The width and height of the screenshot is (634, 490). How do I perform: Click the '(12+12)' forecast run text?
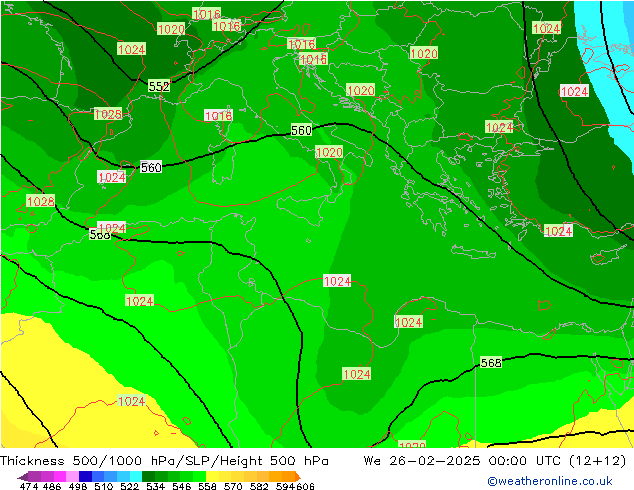[598, 461]
